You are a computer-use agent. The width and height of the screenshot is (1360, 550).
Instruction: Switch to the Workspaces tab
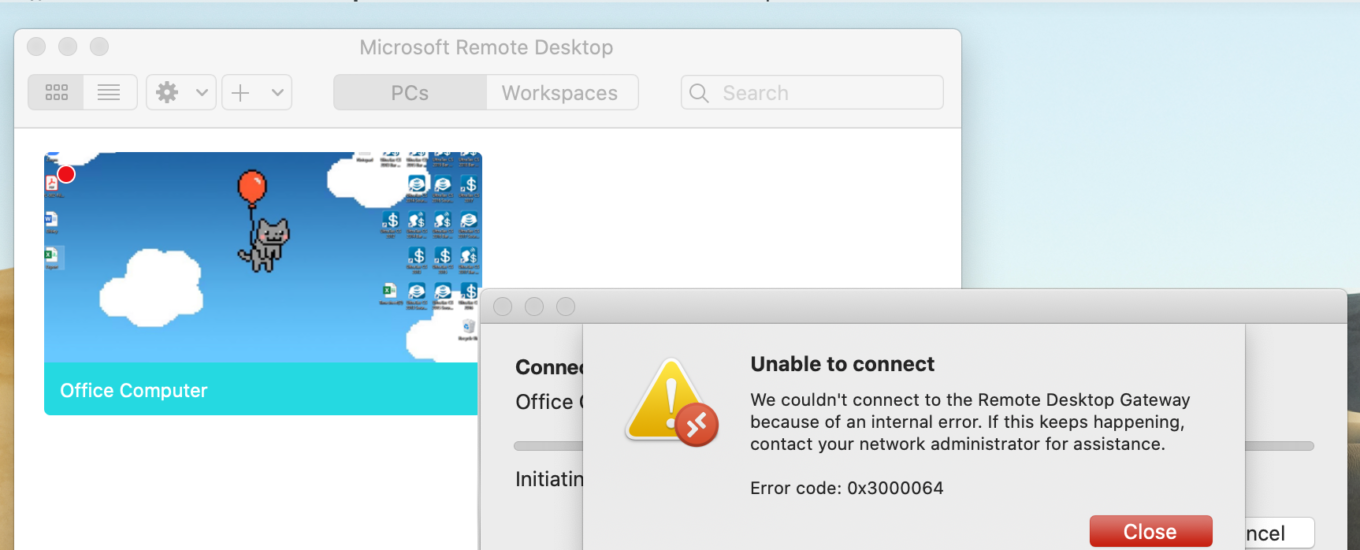click(560, 93)
